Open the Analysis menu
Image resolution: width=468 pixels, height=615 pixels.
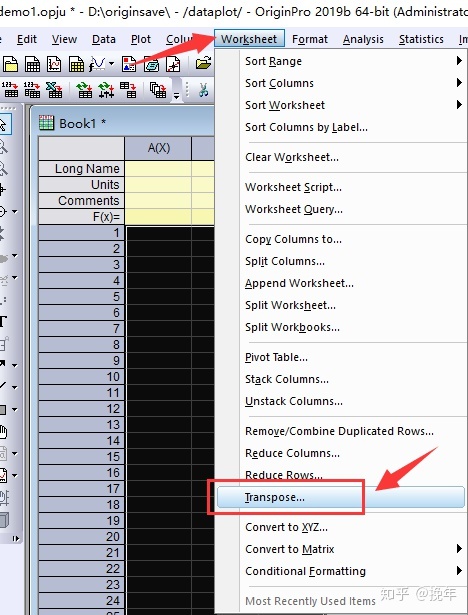[x=363, y=39]
